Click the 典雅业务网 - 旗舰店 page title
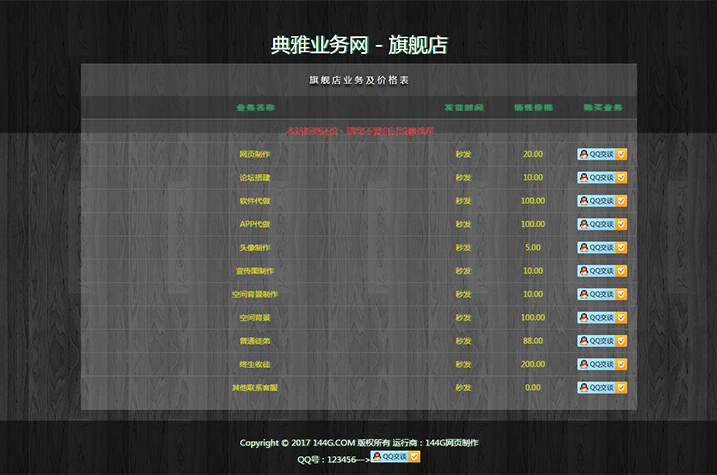 (358, 45)
